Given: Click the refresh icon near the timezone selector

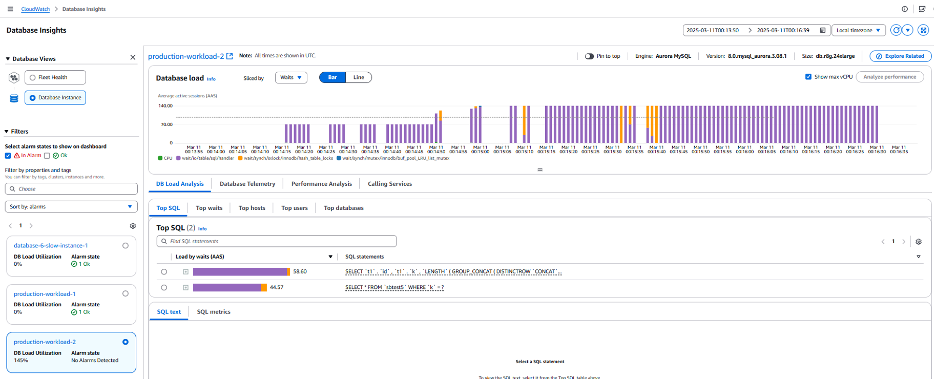Looking at the screenshot, I should pyautogui.click(x=895, y=30).
